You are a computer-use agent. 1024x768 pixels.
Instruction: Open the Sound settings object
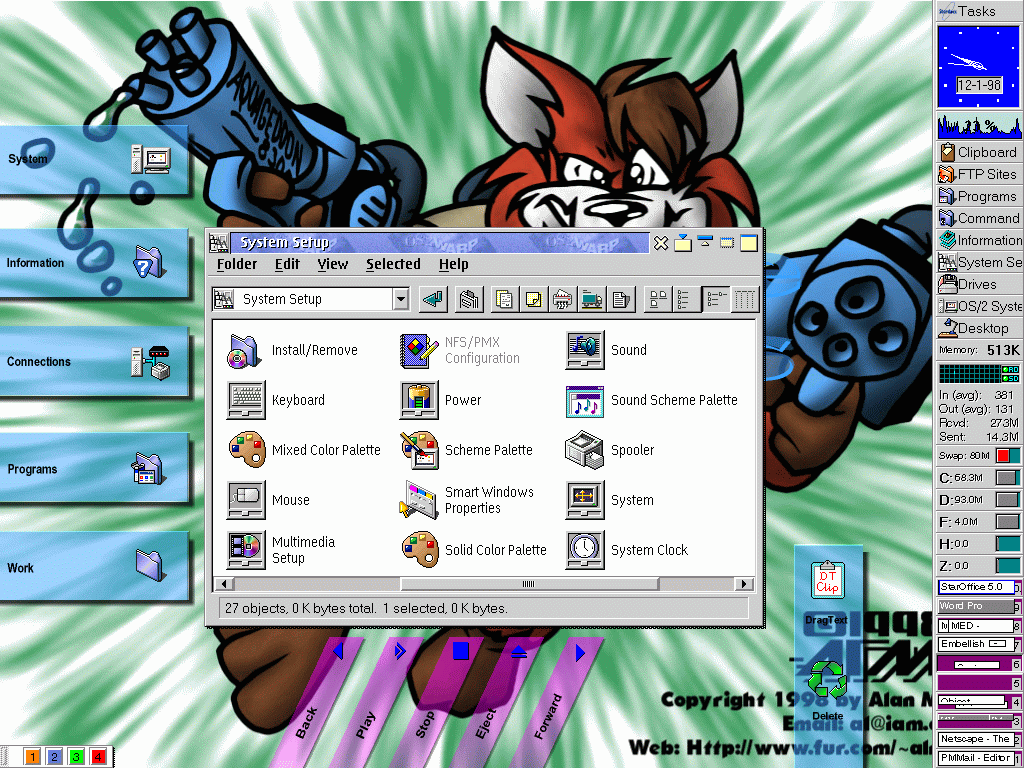[584, 350]
